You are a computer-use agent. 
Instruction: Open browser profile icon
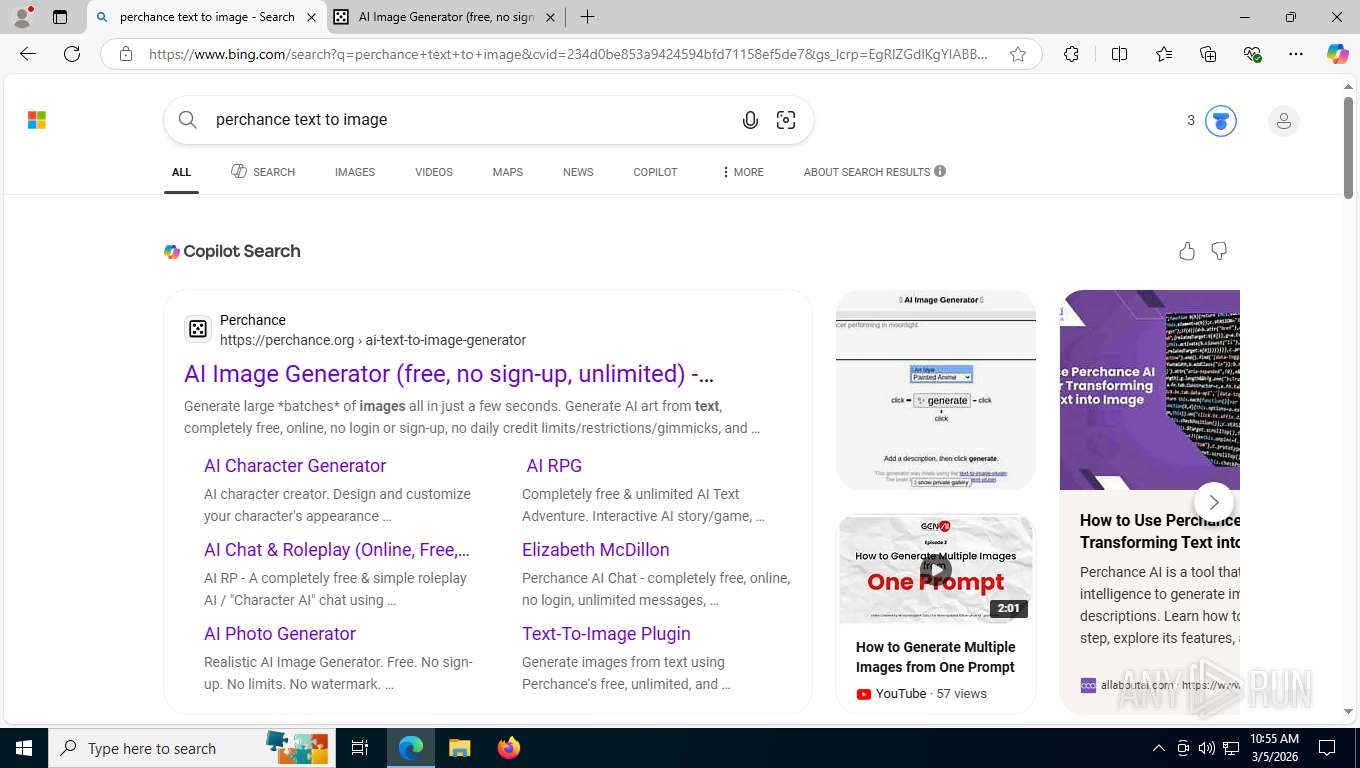click(22, 17)
